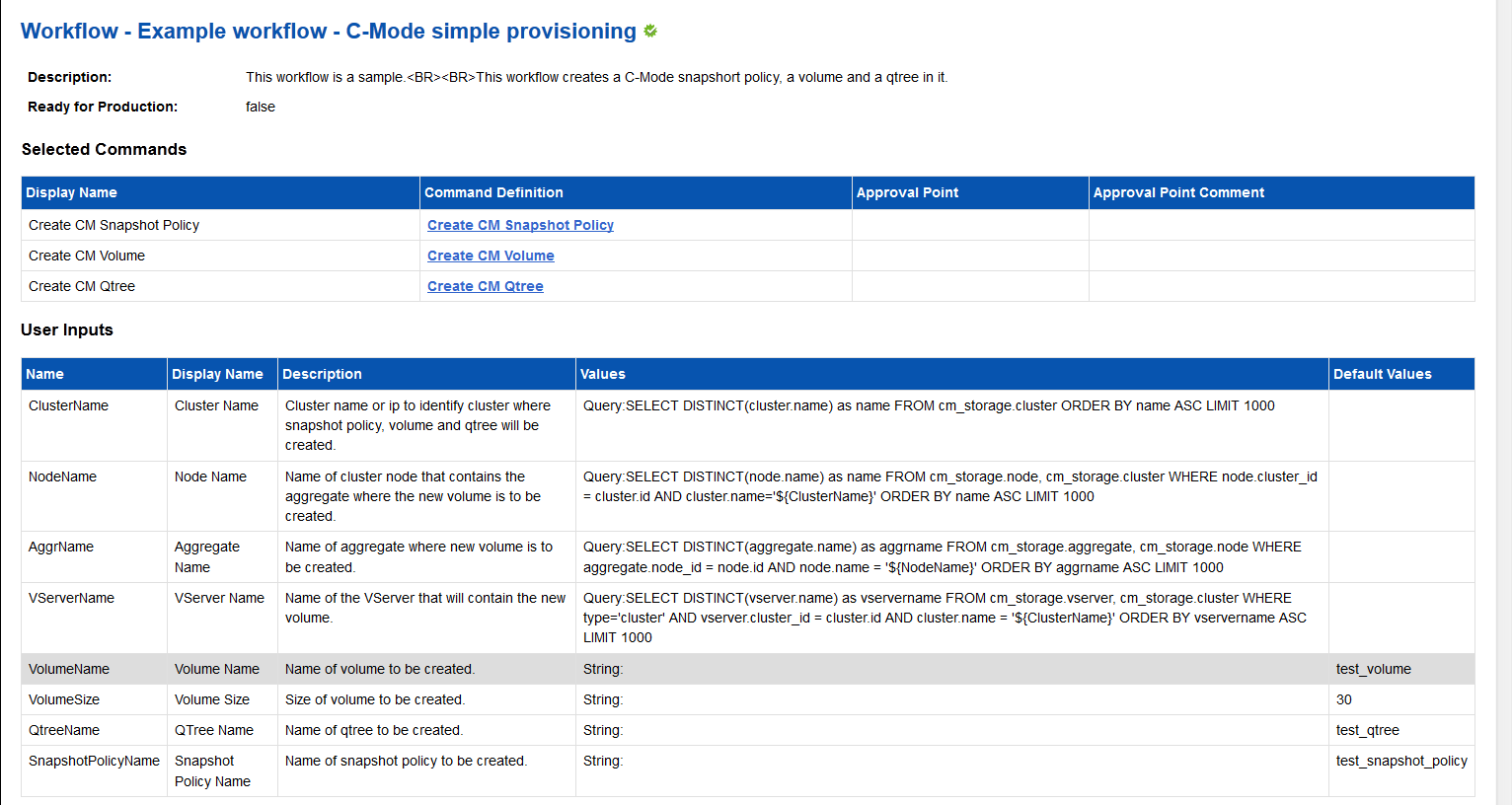Click the AggrName row name cell
The height and width of the screenshot is (805, 1512).
(61, 547)
